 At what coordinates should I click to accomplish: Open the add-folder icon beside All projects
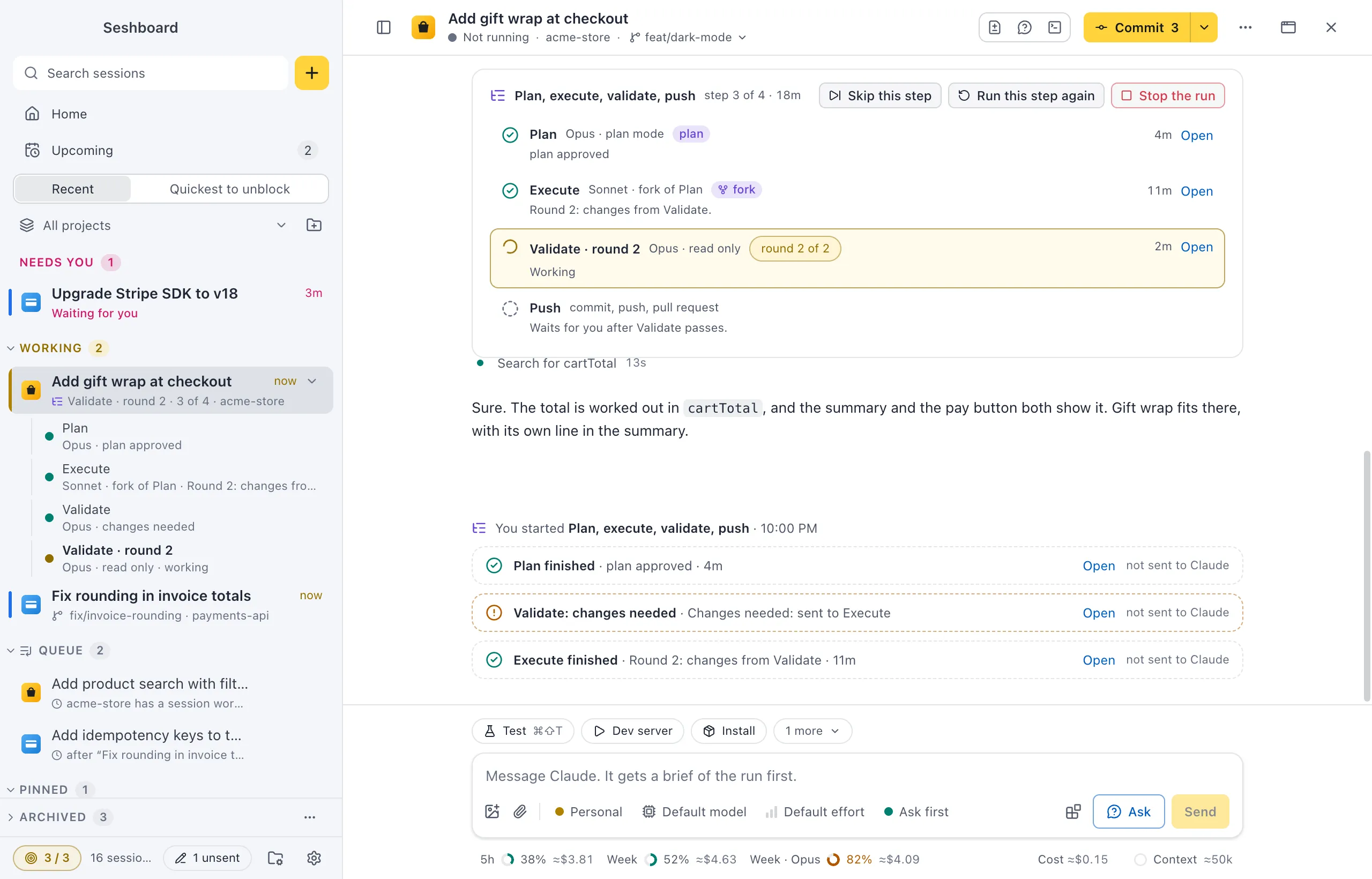point(314,225)
